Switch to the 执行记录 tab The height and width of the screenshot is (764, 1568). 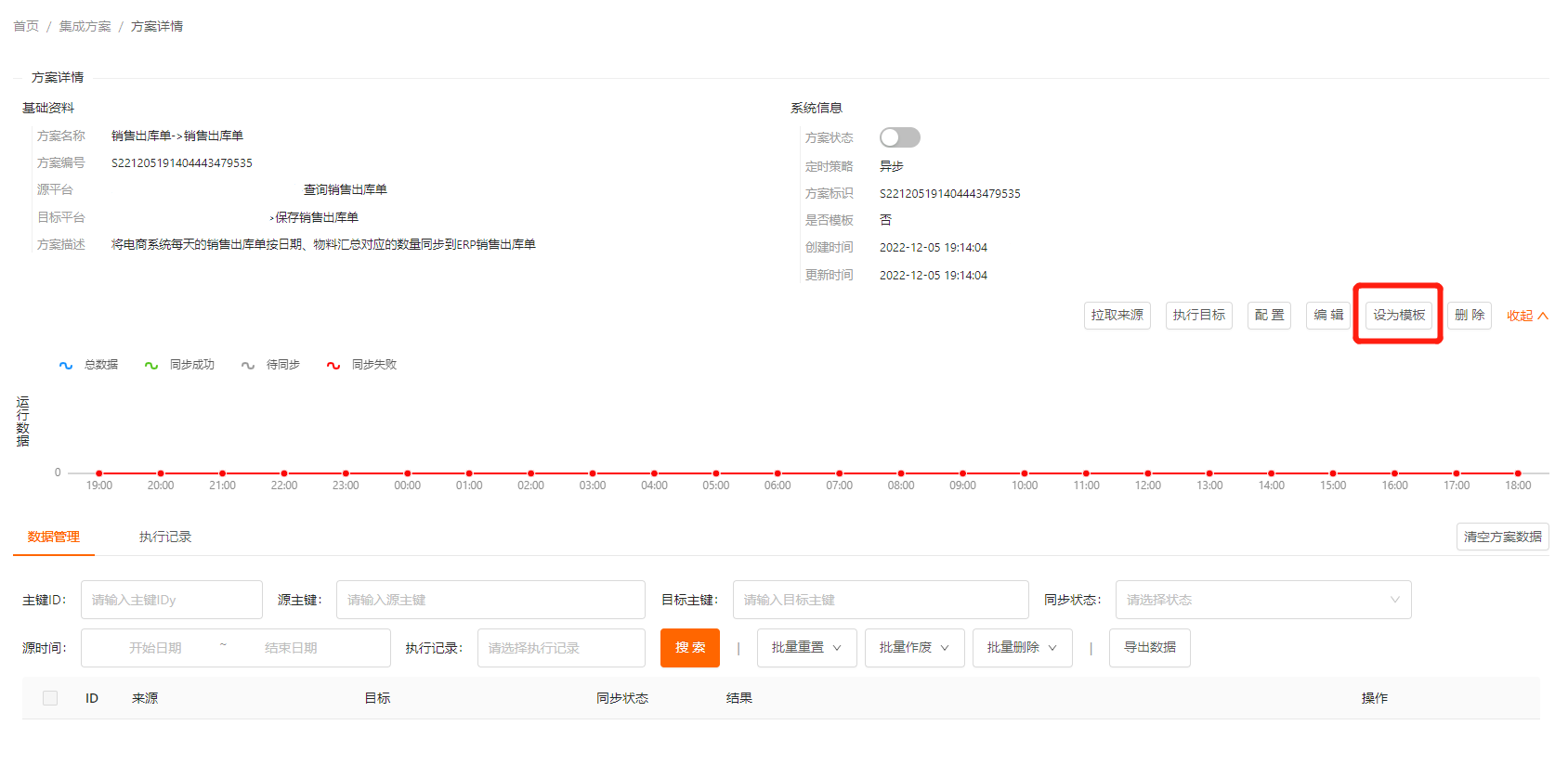tap(165, 537)
